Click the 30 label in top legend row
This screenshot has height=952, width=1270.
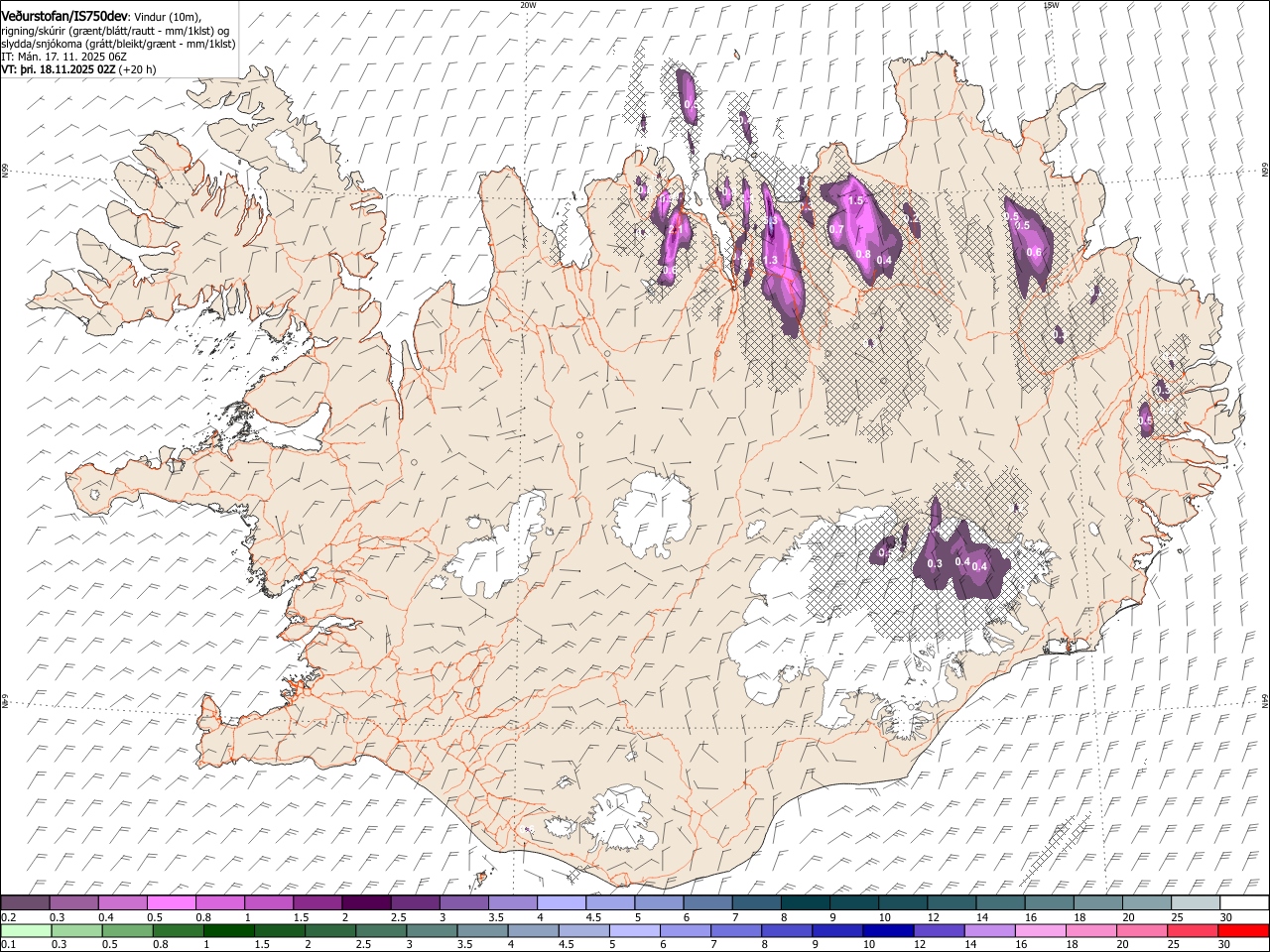click(x=1225, y=916)
